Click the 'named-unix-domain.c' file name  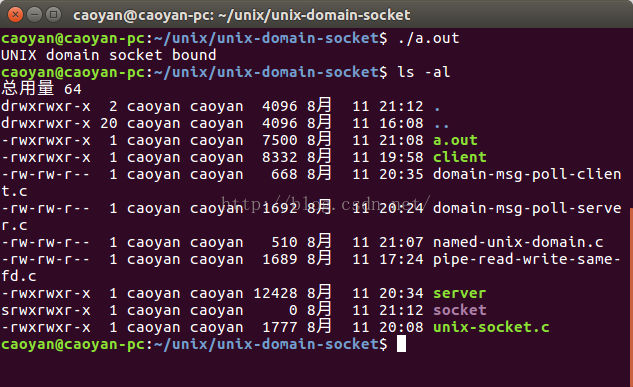518,242
